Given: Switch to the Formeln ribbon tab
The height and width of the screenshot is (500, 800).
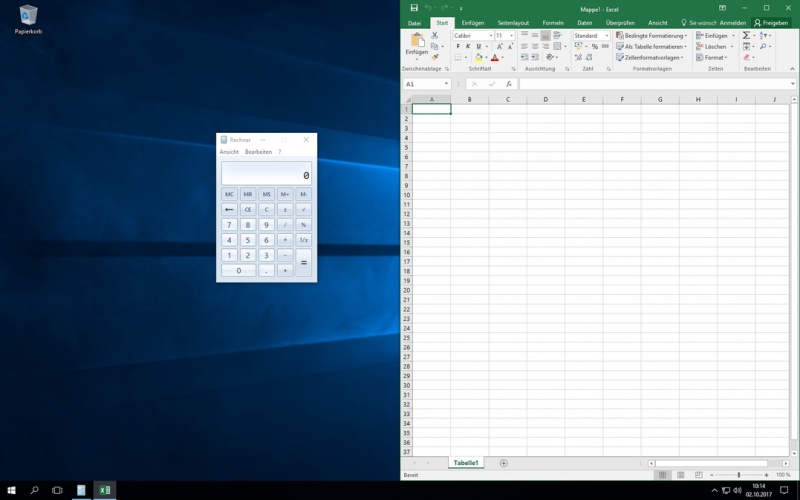Looking at the screenshot, I should pyautogui.click(x=553, y=23).
